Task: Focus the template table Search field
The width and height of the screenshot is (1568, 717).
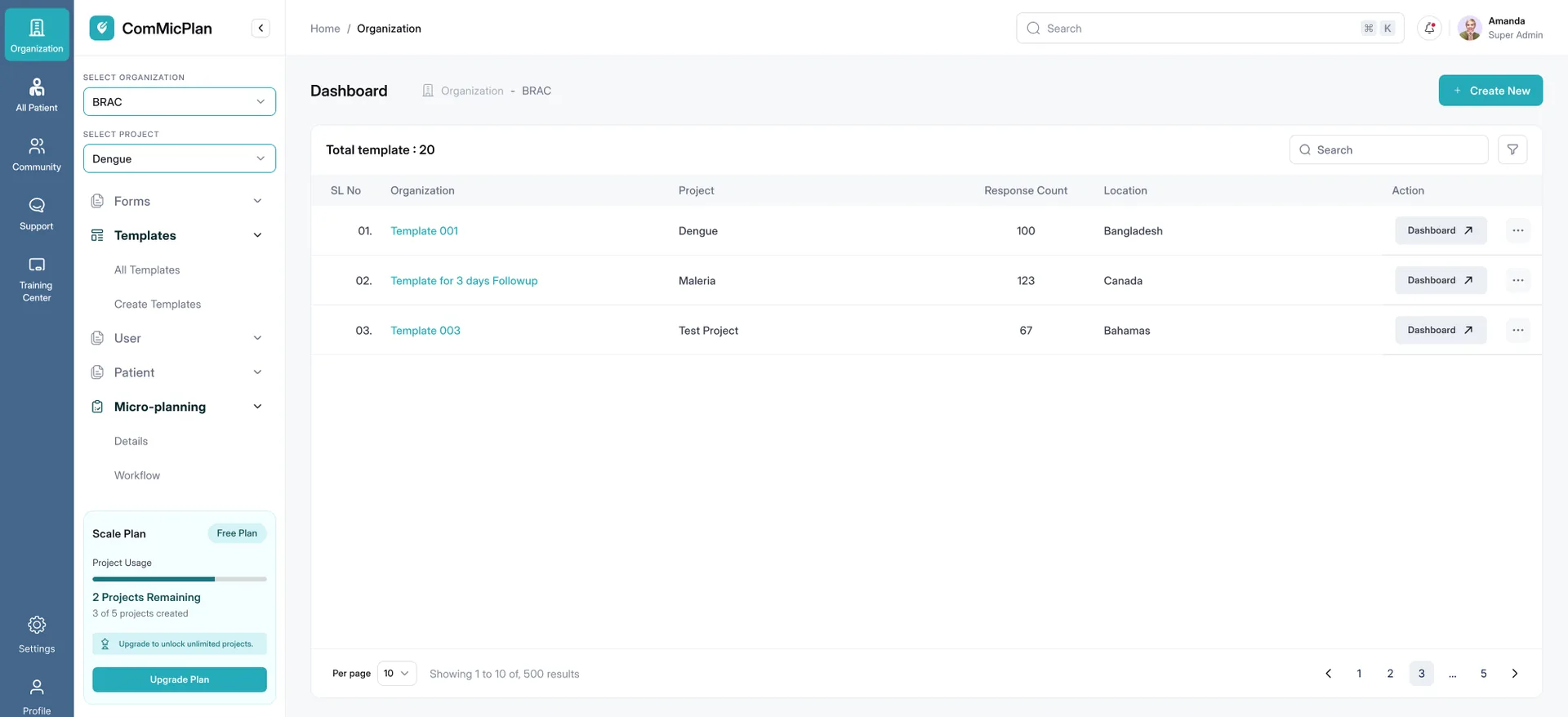Action: click(x=1388, y=149)
